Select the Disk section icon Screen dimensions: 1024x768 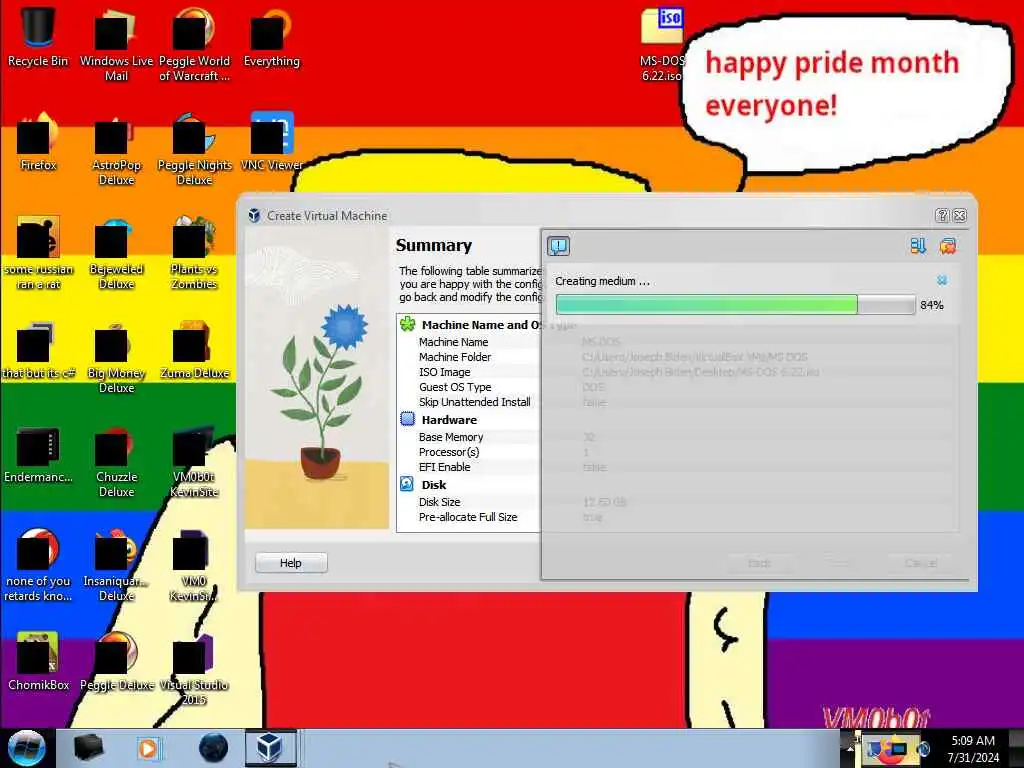(407, 484)
